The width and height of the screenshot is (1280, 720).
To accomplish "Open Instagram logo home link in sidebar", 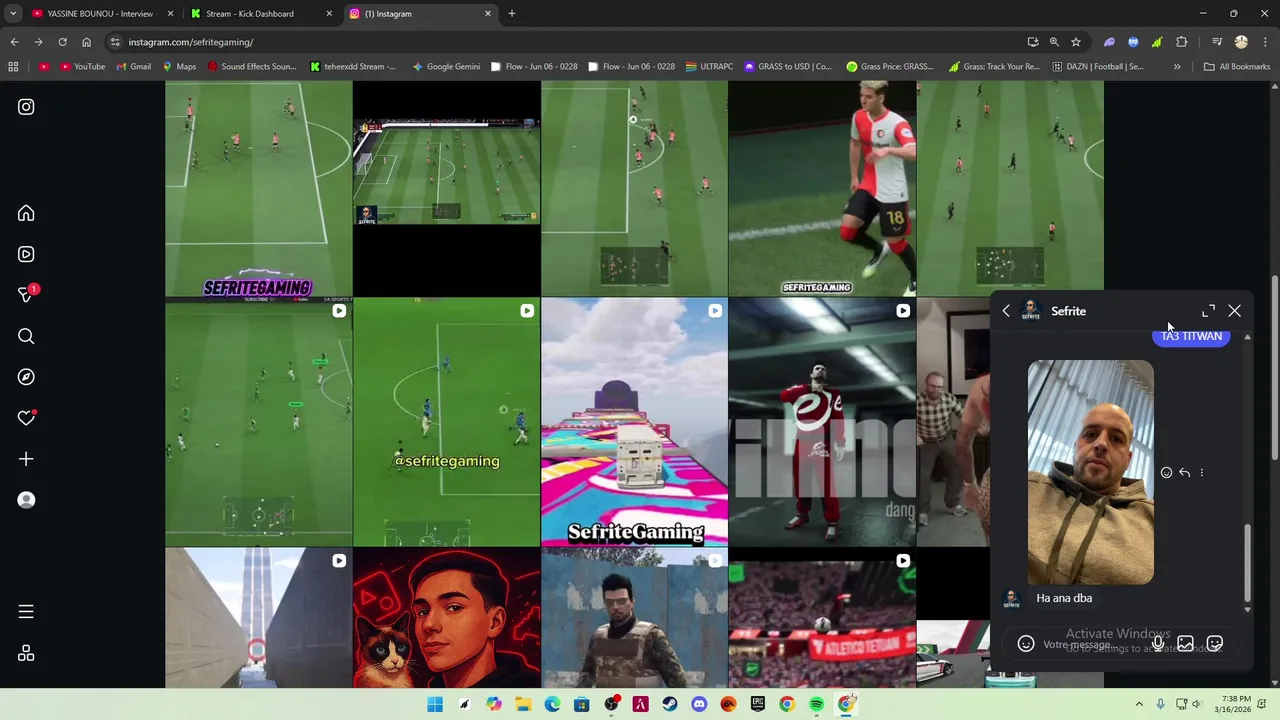I will pos(26,107).
